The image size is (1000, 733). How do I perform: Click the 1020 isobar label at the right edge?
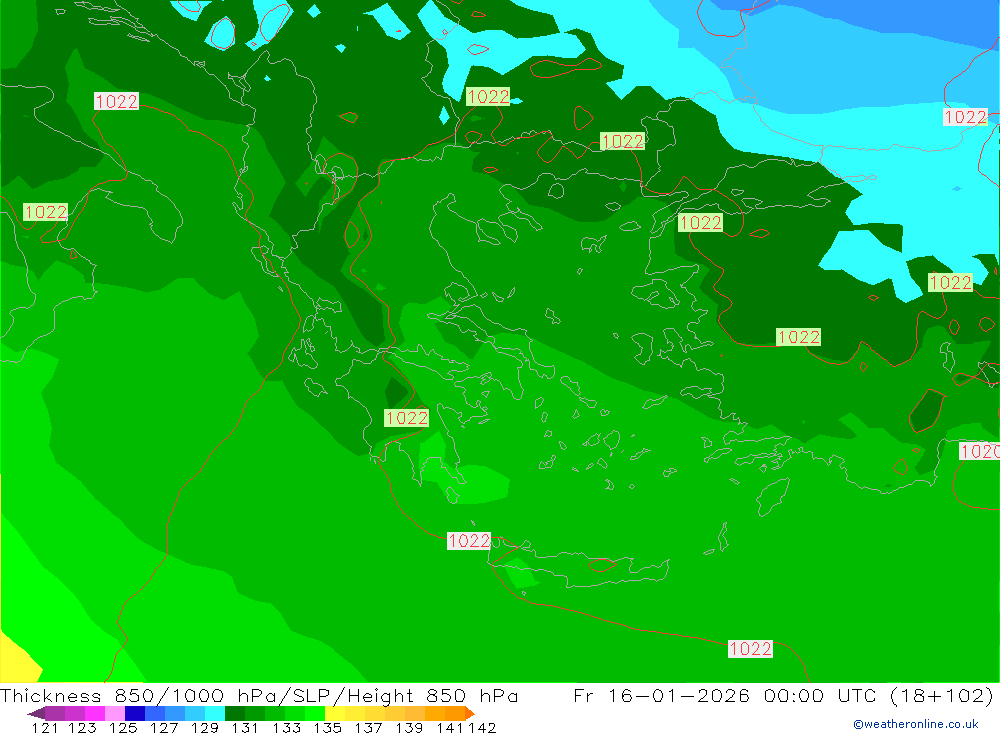click(980, 452)
